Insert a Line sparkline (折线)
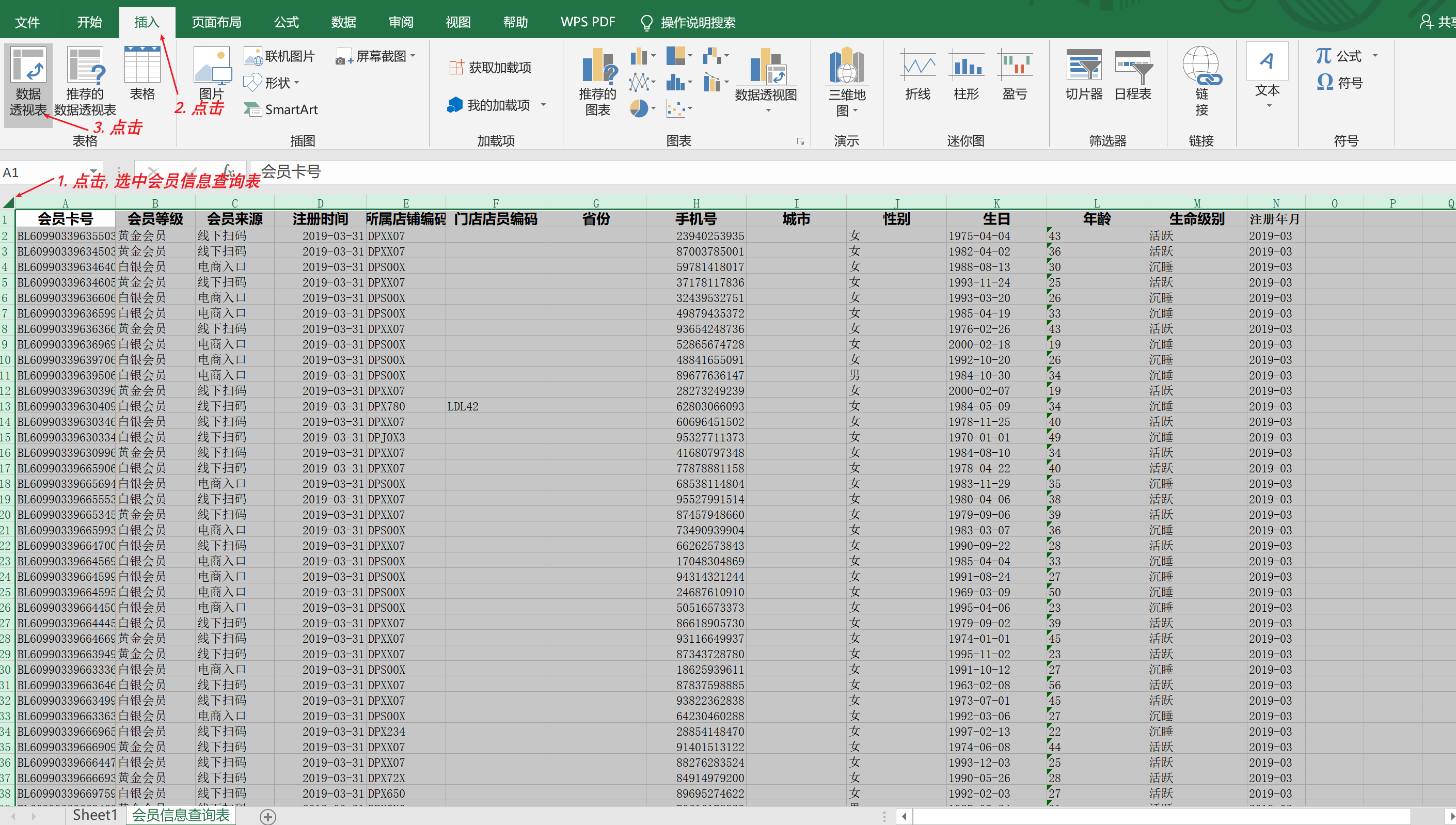Image resolution: width=1456 pixels, height=825 pixels. point(917,66)
